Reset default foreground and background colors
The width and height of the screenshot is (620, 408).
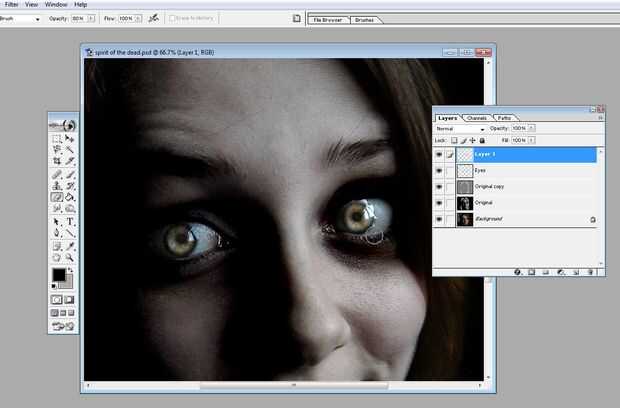coord(54,286)
